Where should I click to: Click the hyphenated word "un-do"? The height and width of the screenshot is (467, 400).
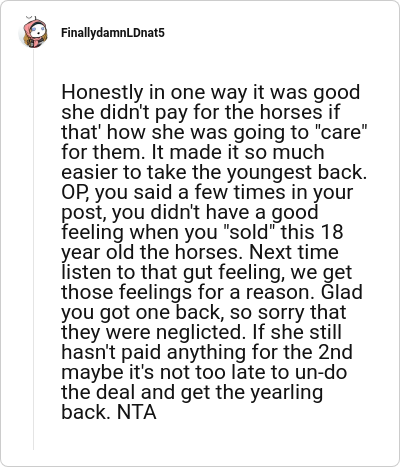coord(321,372)
